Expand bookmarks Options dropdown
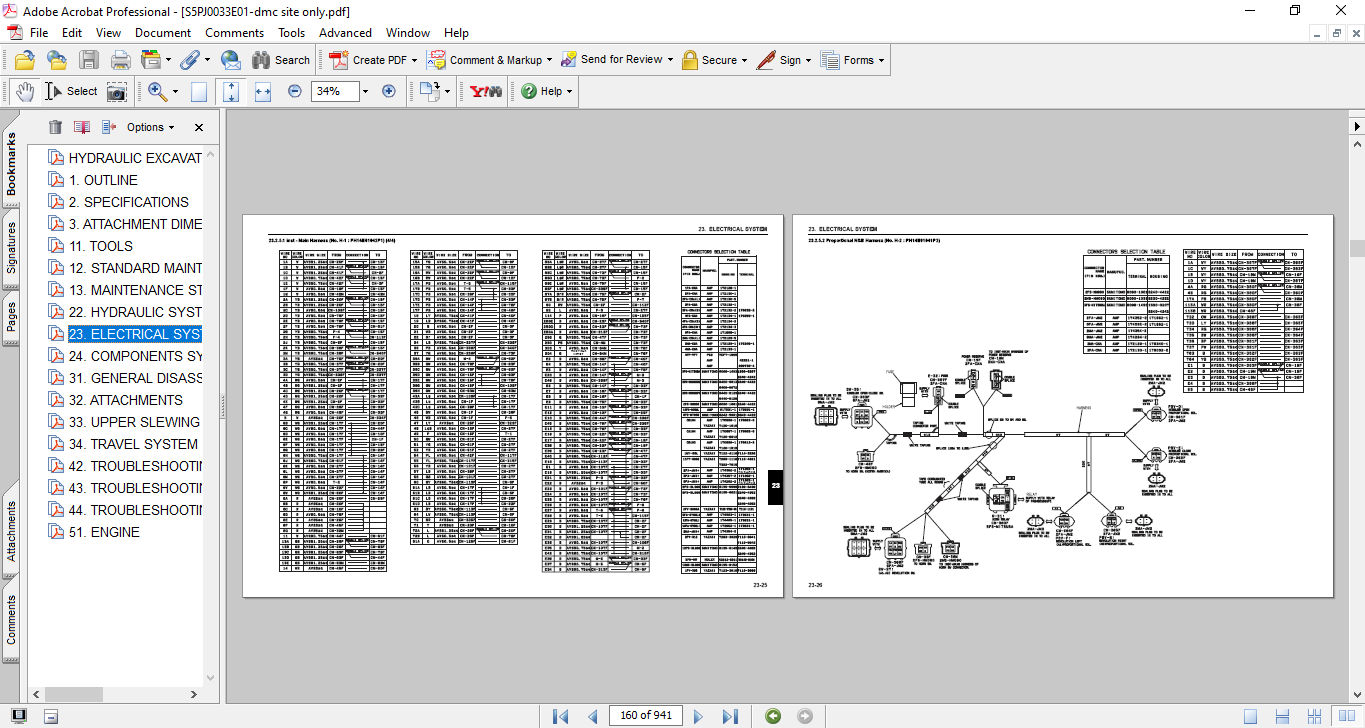 (150, 127)
